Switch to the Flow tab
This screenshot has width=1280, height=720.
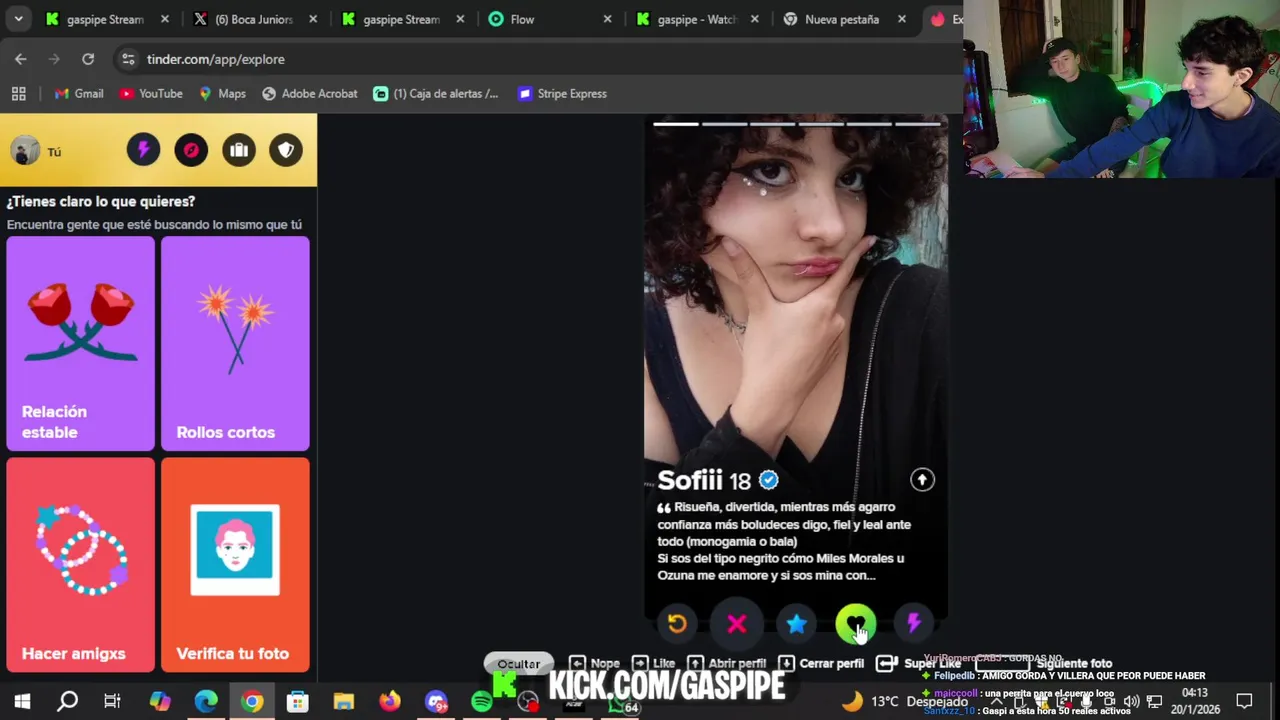point(549,19)
